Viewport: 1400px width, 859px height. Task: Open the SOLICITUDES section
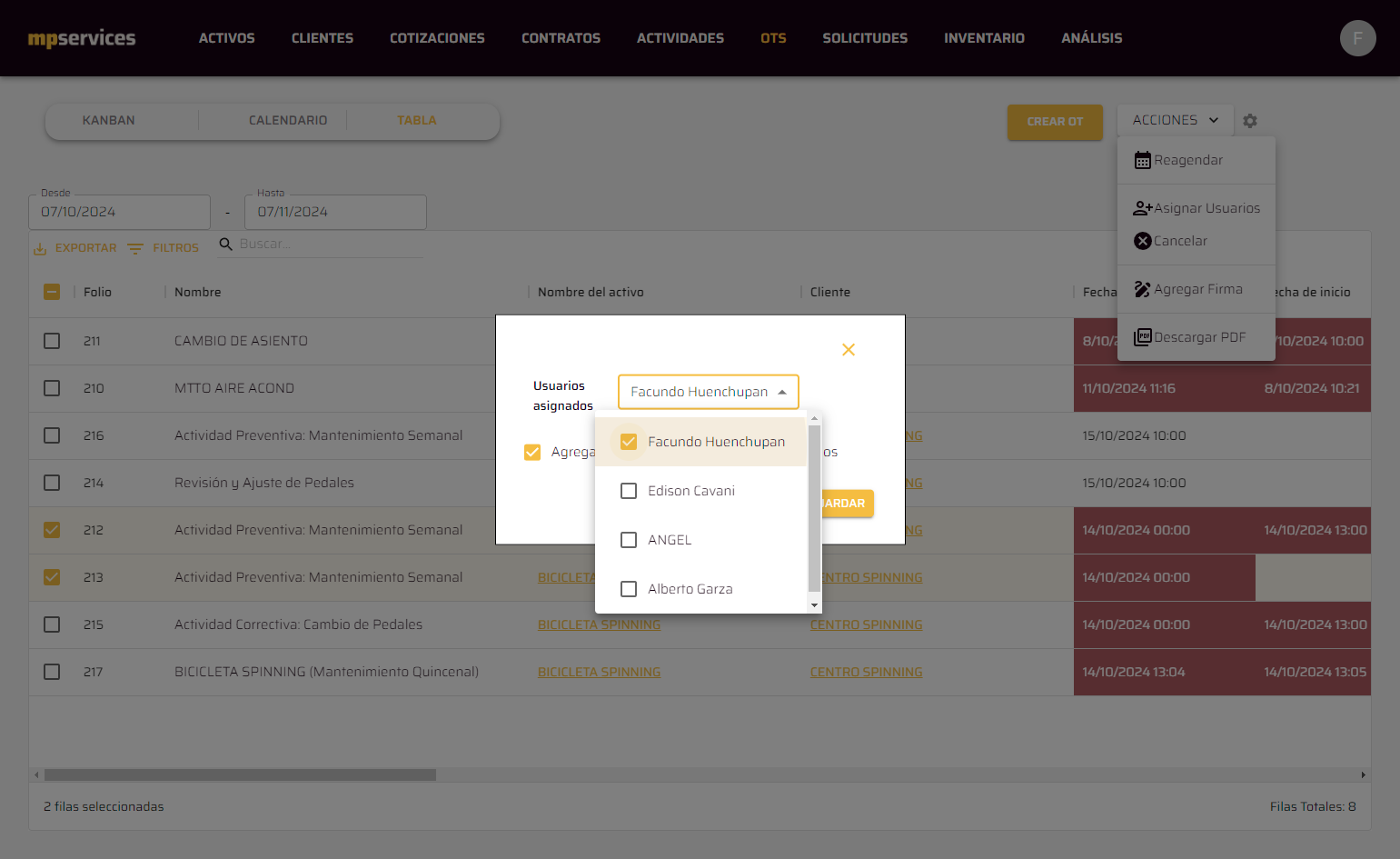tap(865, 38)
